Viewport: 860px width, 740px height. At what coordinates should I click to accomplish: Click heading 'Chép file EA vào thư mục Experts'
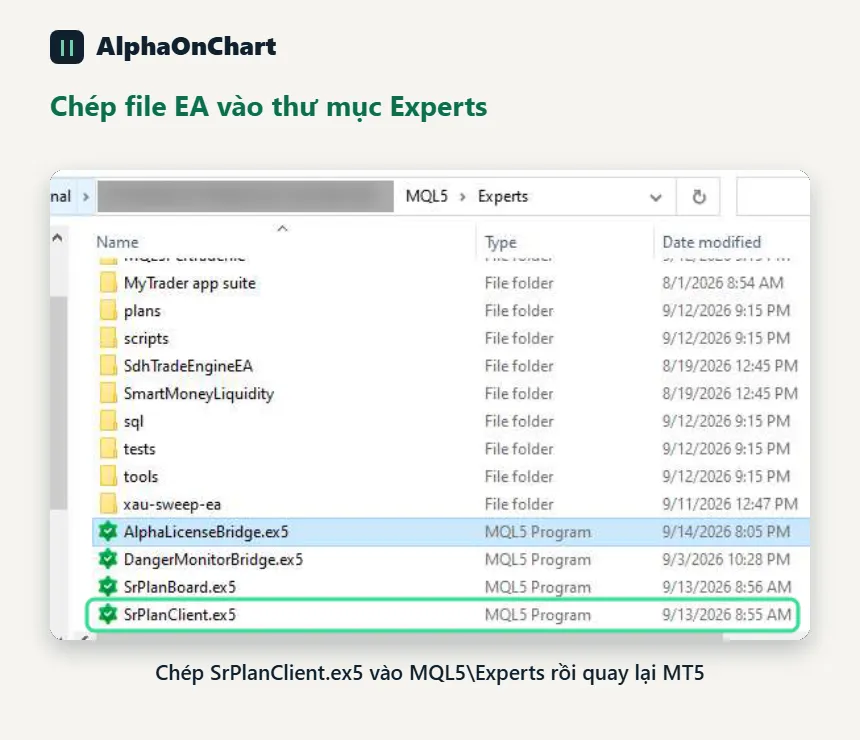point(269,106)
